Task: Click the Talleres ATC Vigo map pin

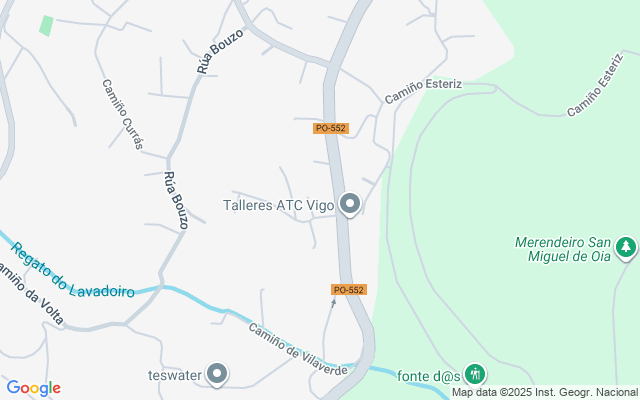Action: [350, 204]
